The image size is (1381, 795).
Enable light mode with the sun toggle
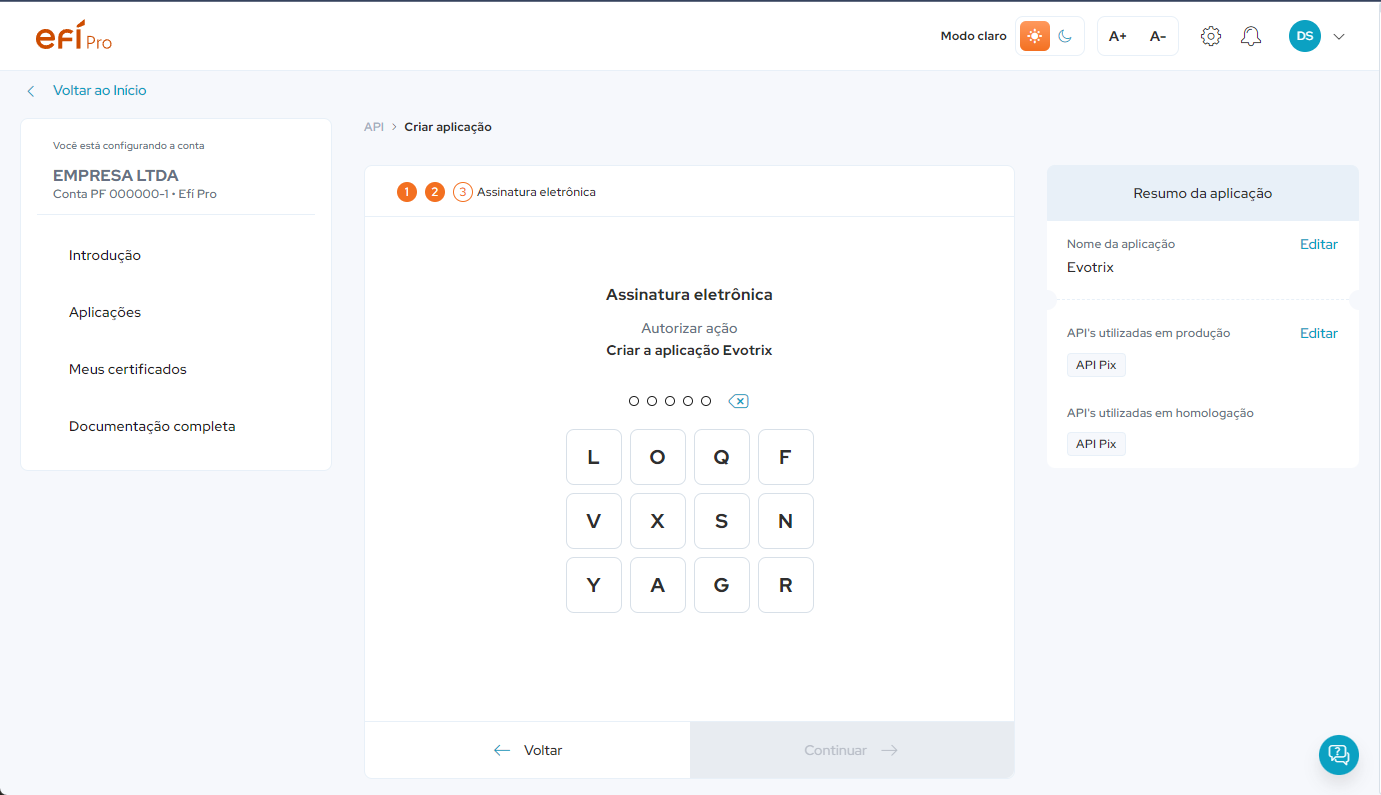pyautogui.click(x=1034, y=35)
